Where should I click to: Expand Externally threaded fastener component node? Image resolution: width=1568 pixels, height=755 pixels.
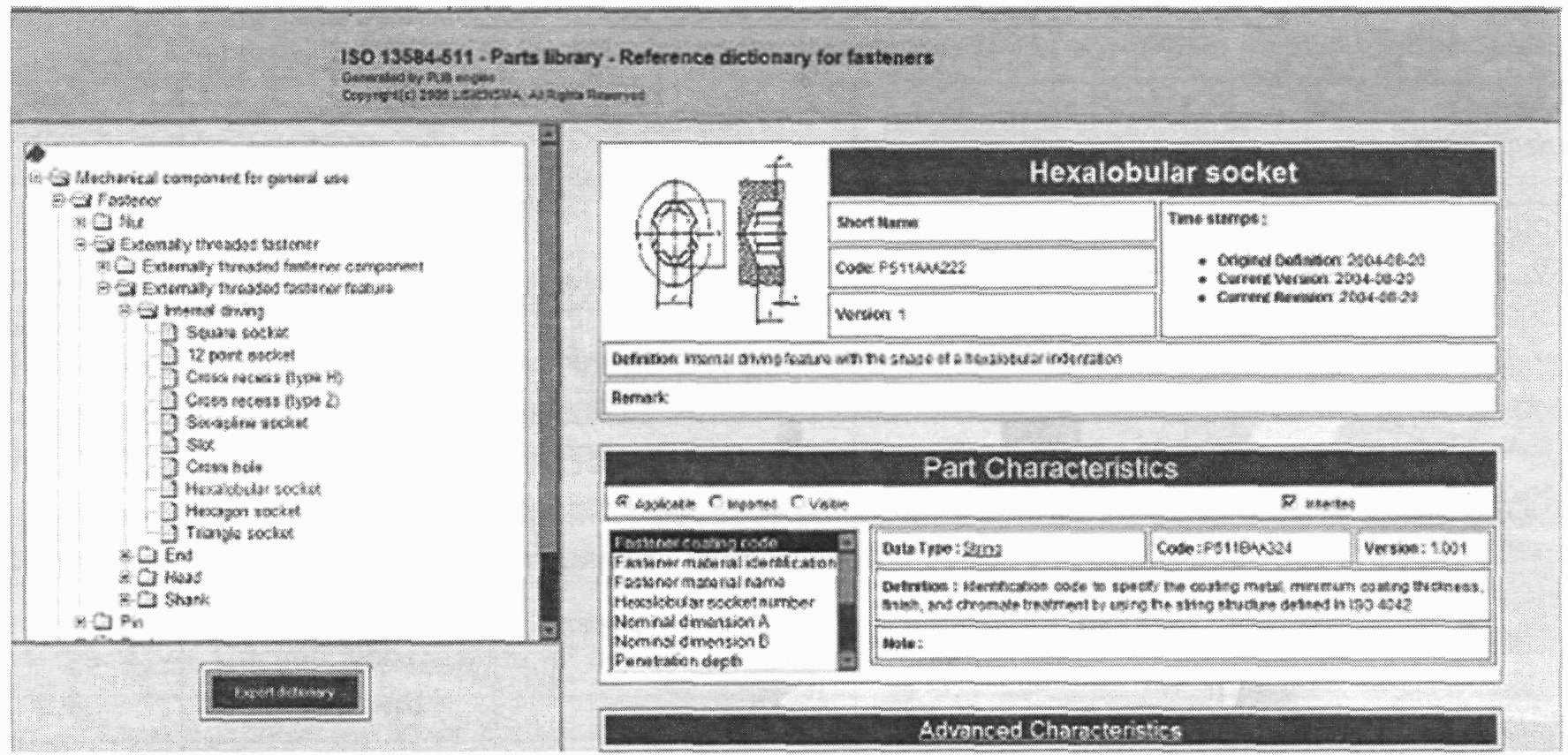coord(103,267)
